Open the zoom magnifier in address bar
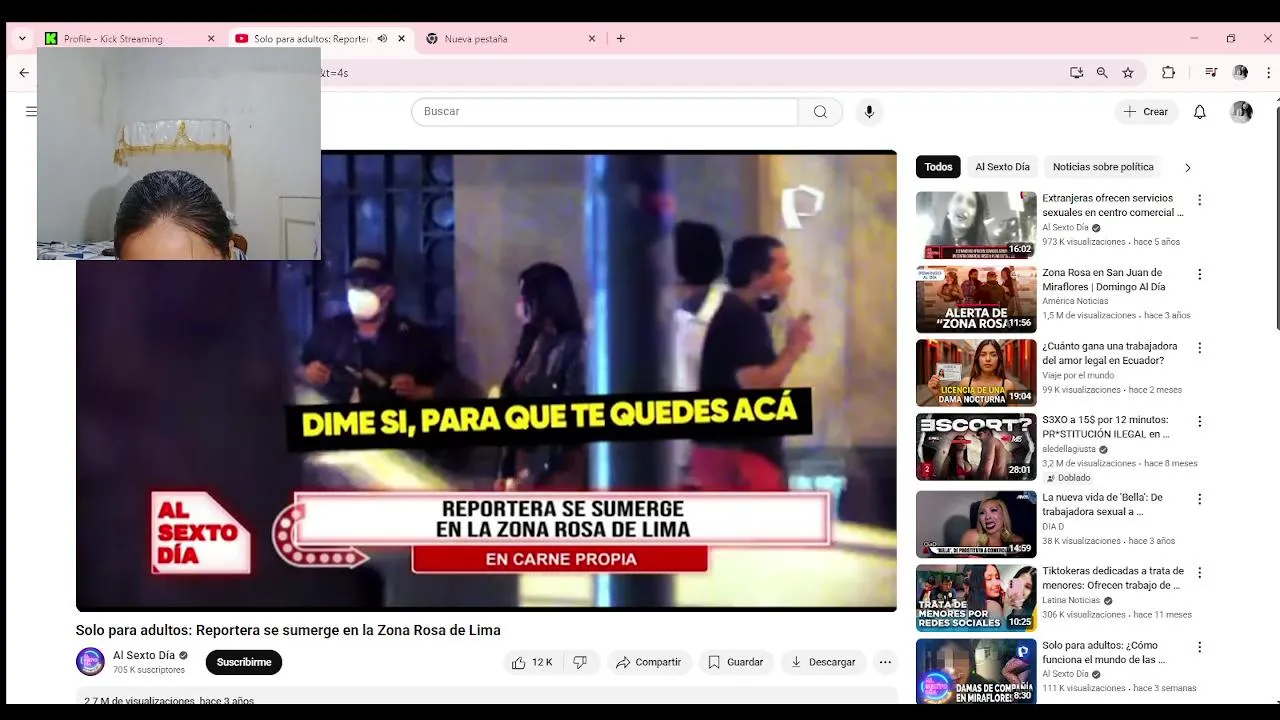The height and width of the screenshot is (720, 1280). tap(1102, 72)
